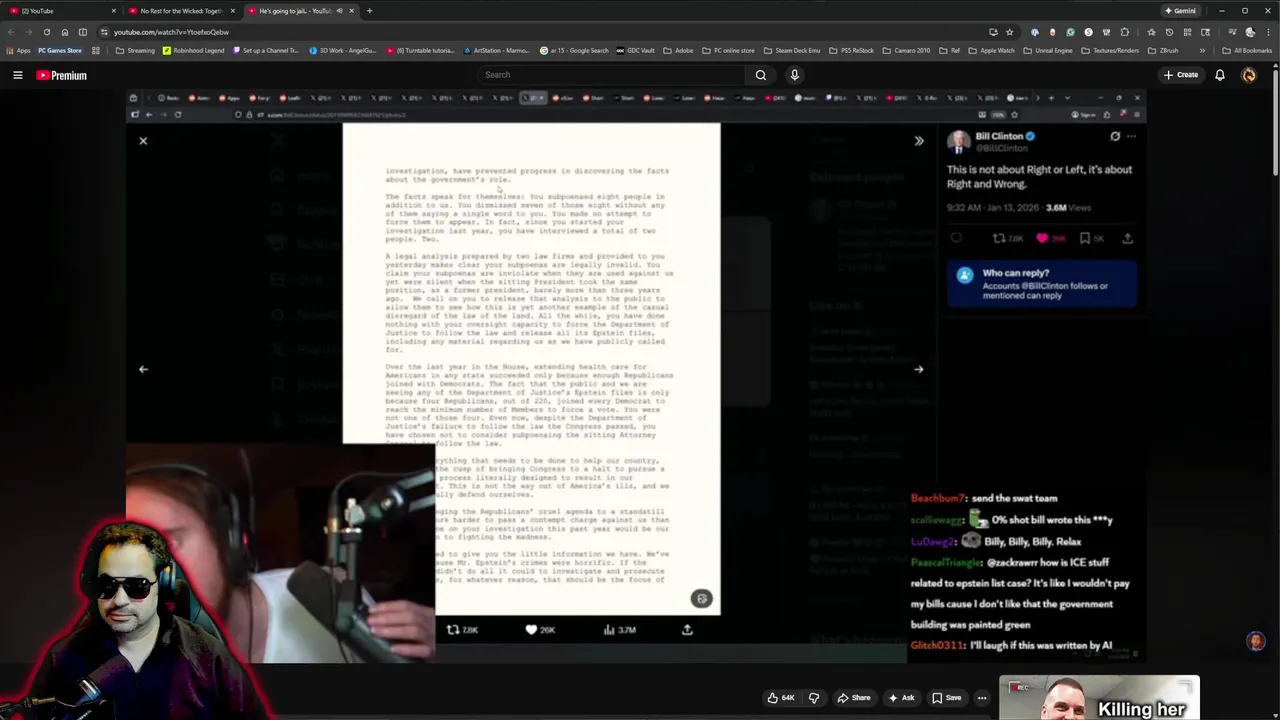Switch to the first YouTube browser tab
This screenshot has height=720, width=1280.
pyautogui.click(x=60, y=11)
